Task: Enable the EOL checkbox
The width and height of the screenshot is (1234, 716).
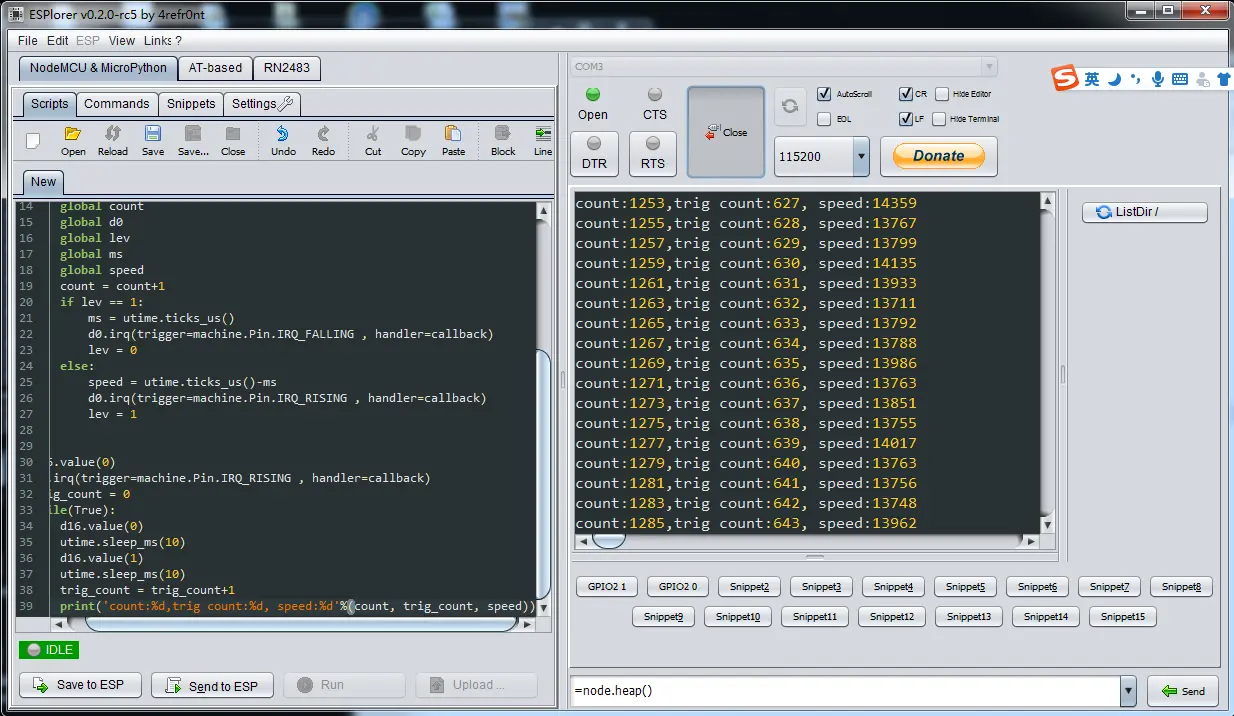Action: pos(824,119)
